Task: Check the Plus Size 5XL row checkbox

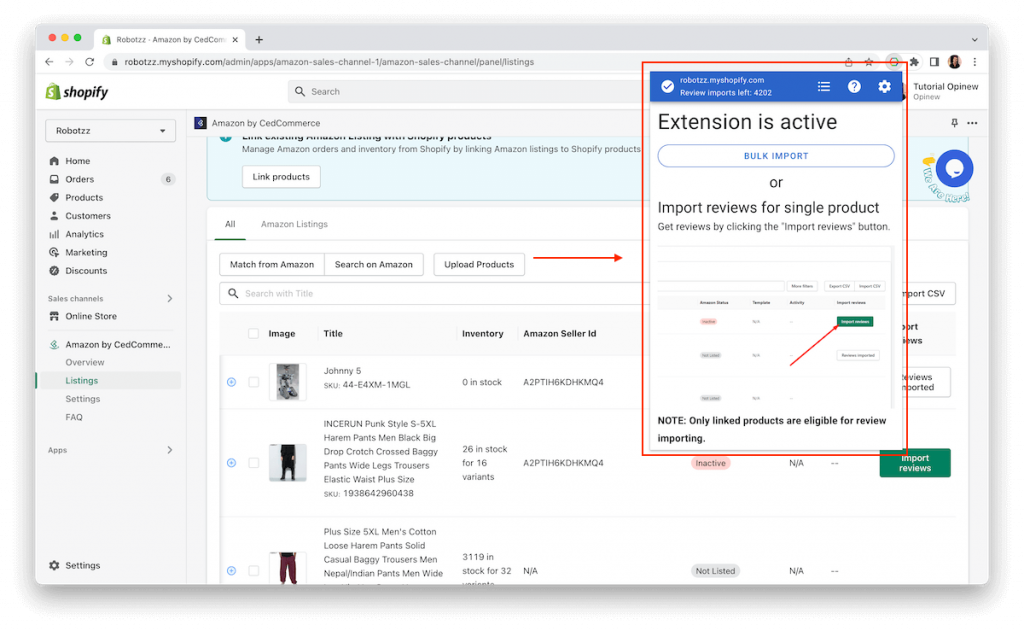Action: click(253, 571)
